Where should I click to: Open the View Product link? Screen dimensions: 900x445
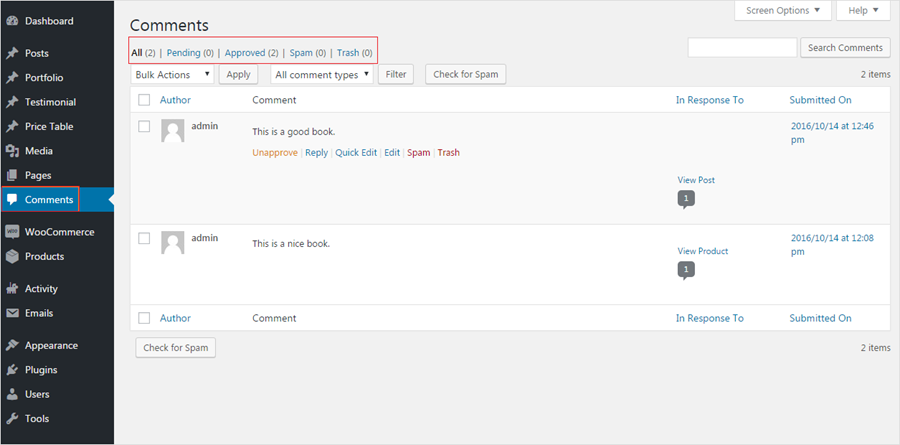(x=703, y=251)
